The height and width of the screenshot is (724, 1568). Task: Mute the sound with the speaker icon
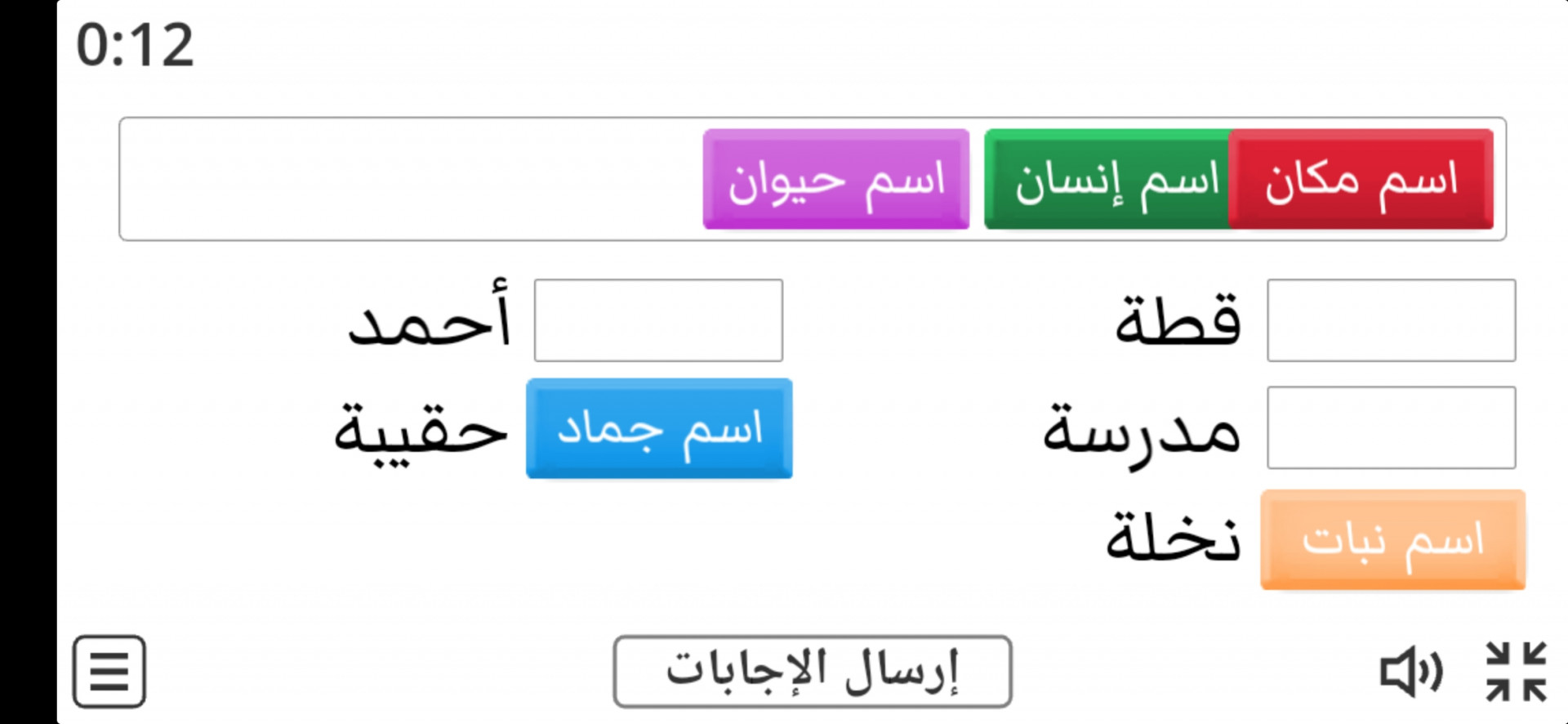coord(1410,672)
